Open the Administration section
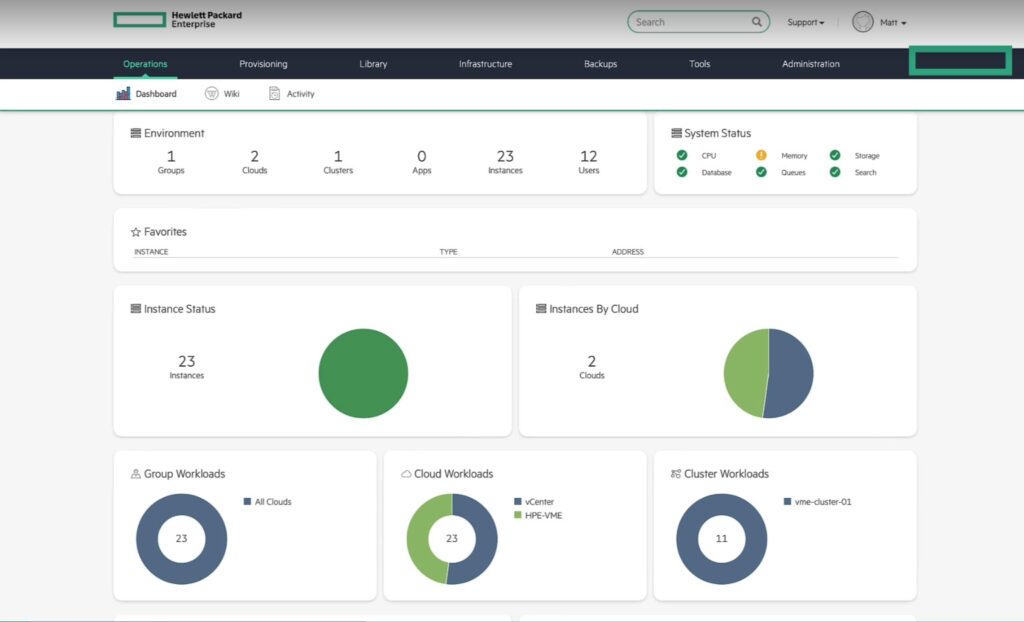This screenshot has width=1024, height=622. click(810, 63)
